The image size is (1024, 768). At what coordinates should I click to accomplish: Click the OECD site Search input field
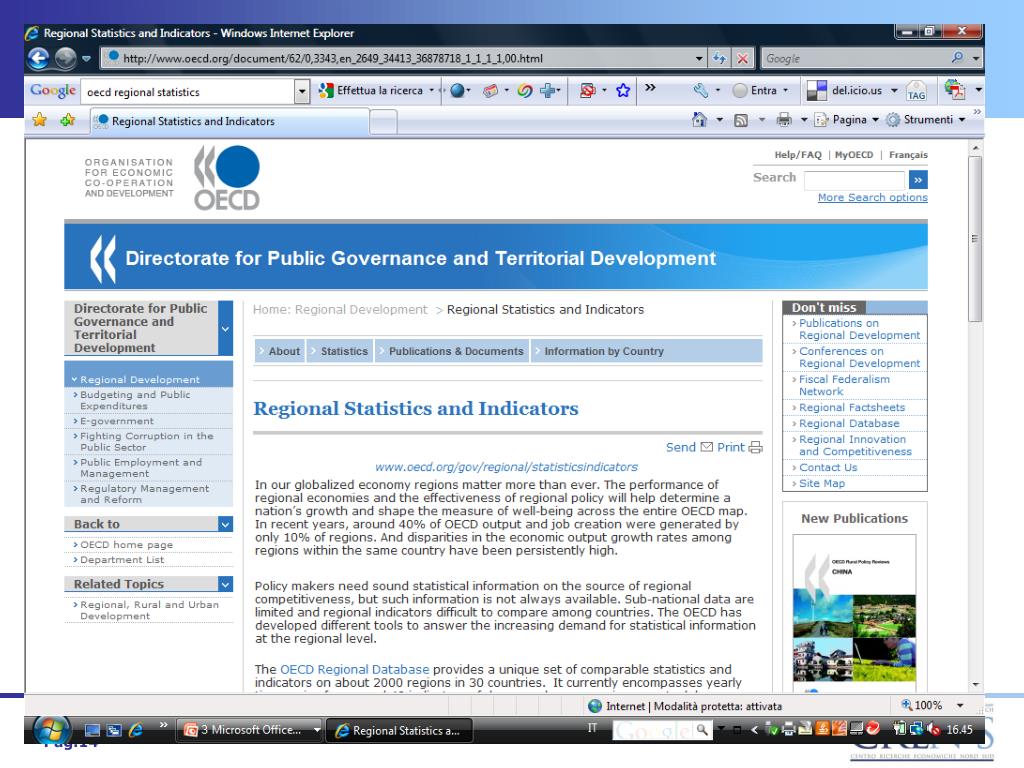[854, 180]
